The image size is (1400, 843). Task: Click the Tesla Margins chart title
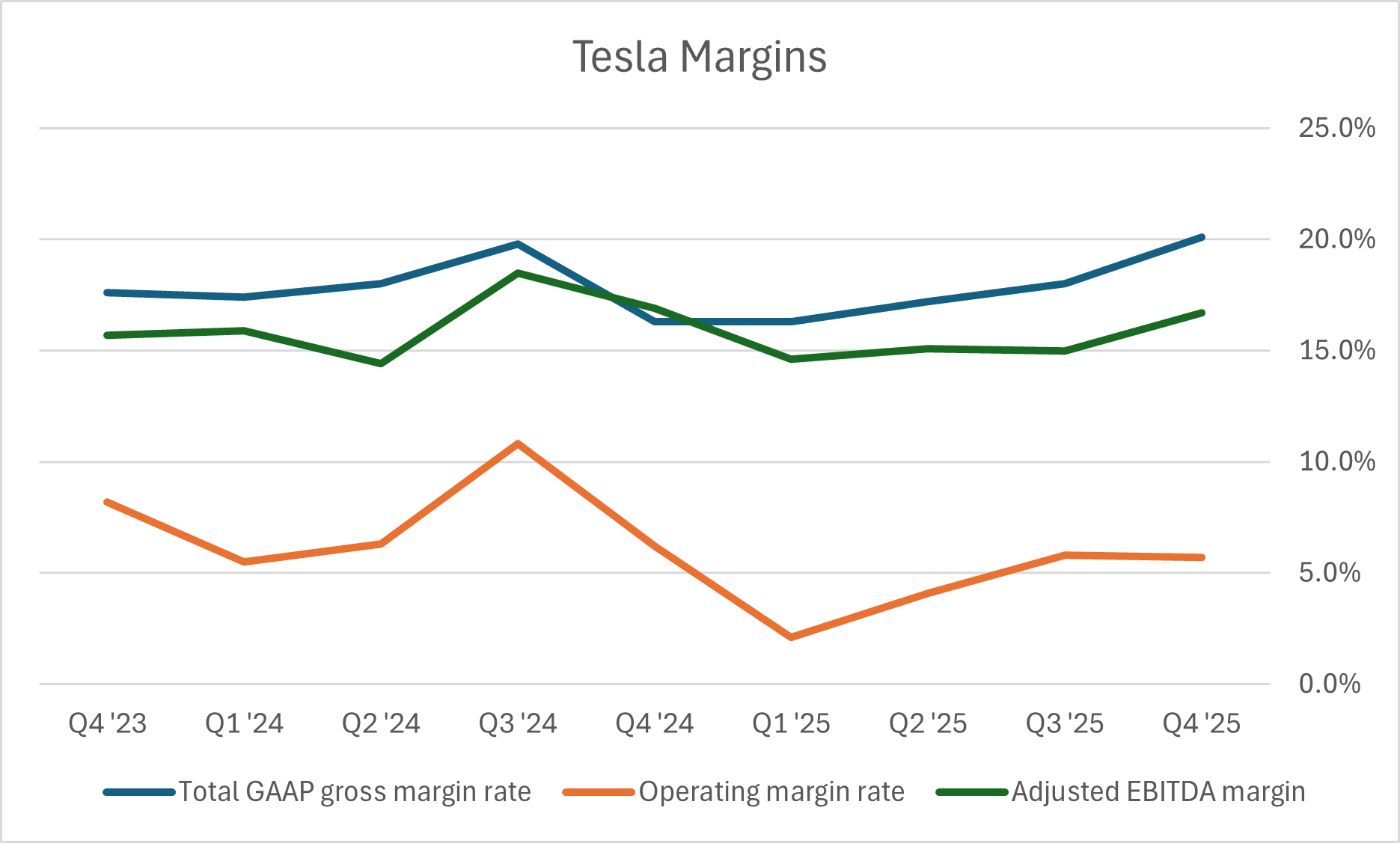tap(699, 57)
